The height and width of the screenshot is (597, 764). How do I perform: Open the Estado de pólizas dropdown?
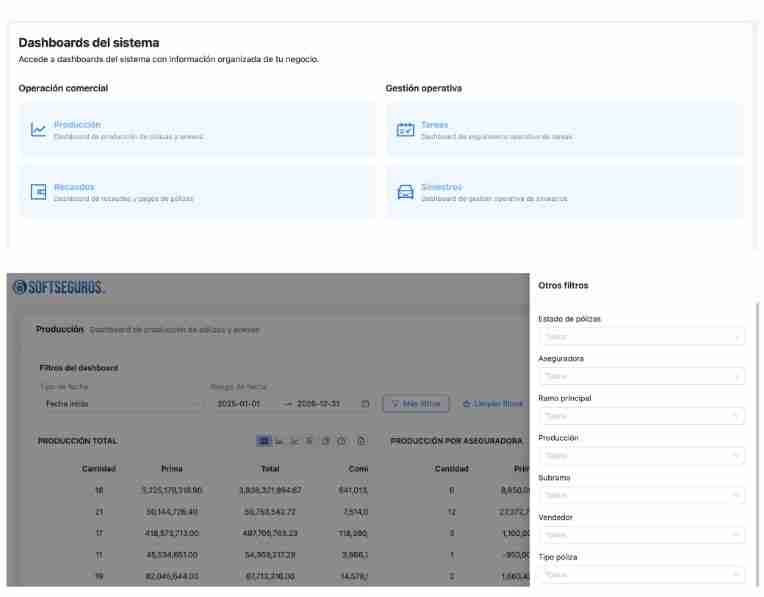[641, 337]
